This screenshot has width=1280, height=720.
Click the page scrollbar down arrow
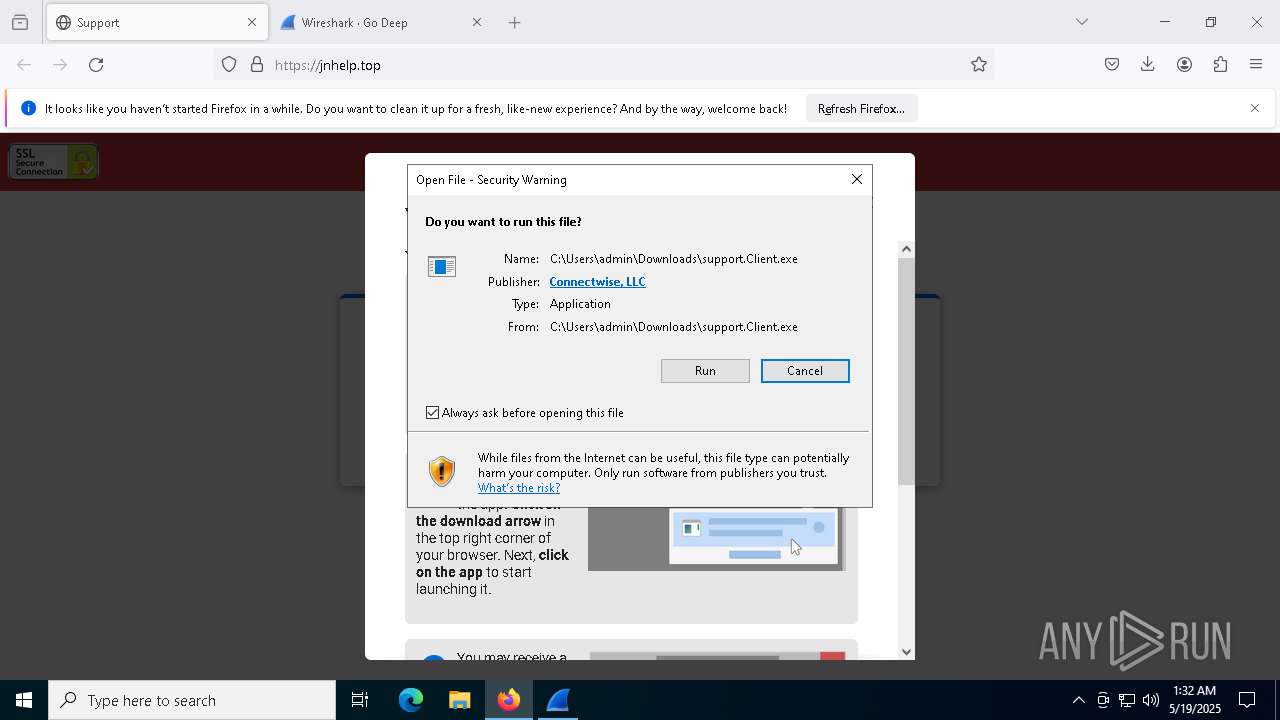point(906,652)
